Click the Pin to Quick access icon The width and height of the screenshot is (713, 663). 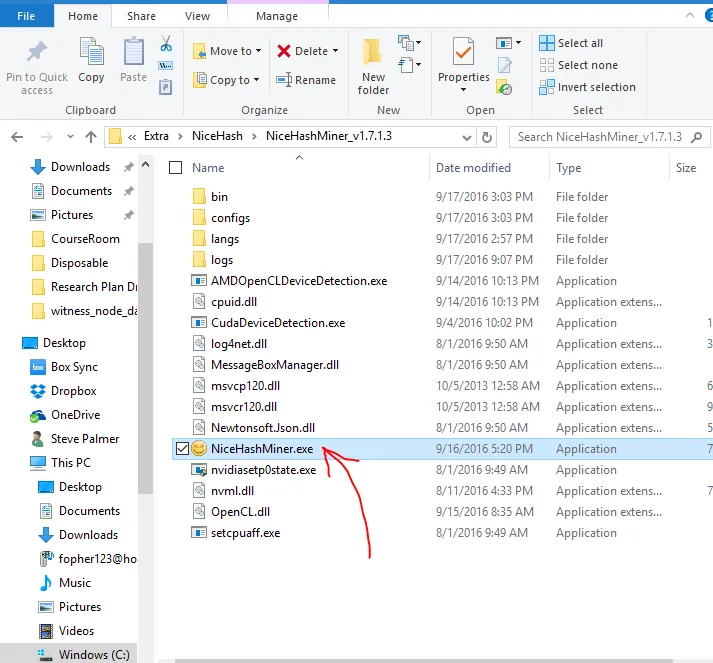coord(36,51)
